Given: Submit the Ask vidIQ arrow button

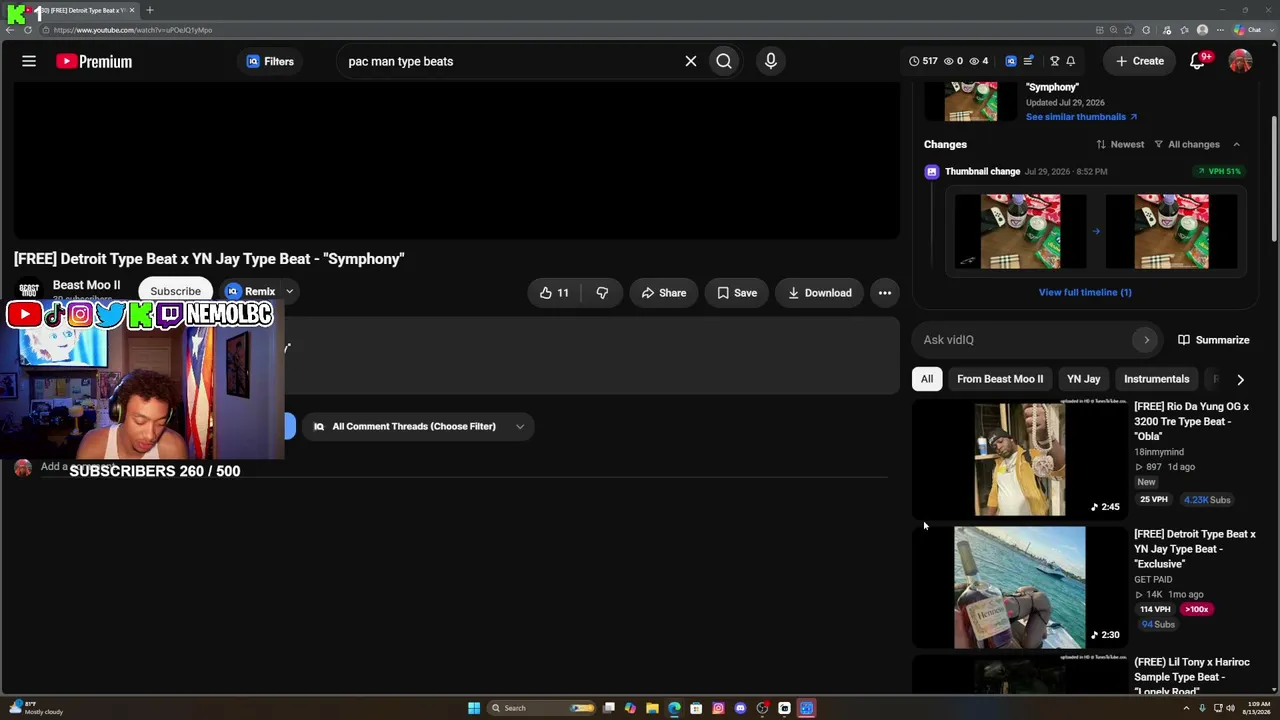Looking at the screenshot, I should 1147,340.
